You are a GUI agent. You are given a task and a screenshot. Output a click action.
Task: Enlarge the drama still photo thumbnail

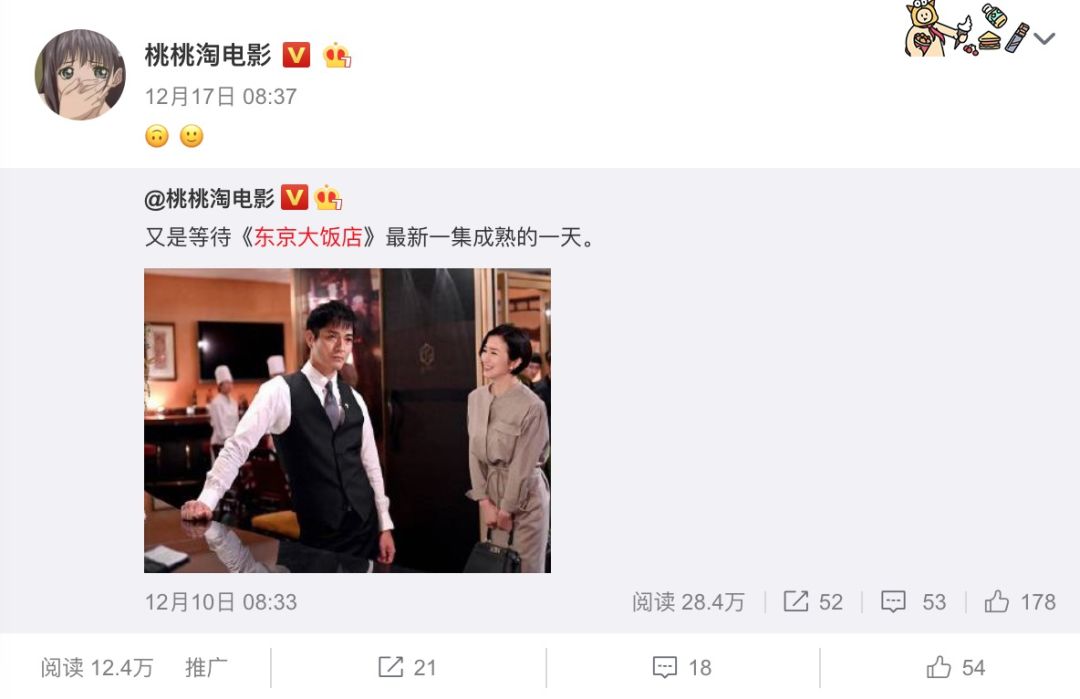tap(347, 420)
